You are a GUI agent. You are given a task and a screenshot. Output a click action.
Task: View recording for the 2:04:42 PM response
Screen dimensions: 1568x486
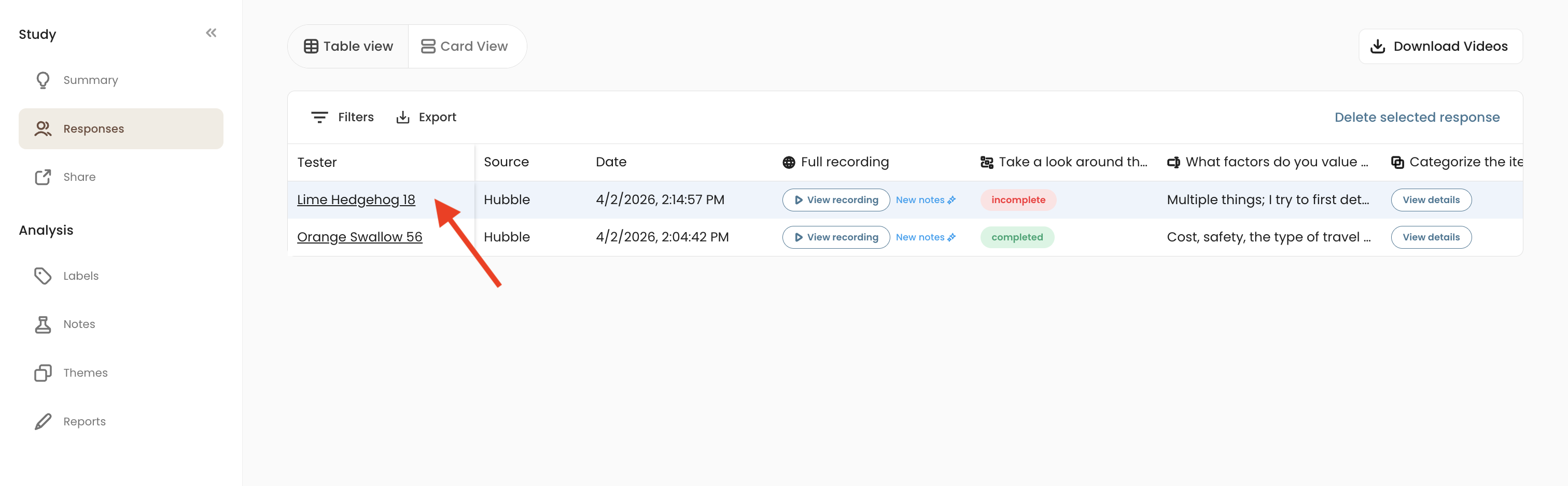tap(836, 237)
